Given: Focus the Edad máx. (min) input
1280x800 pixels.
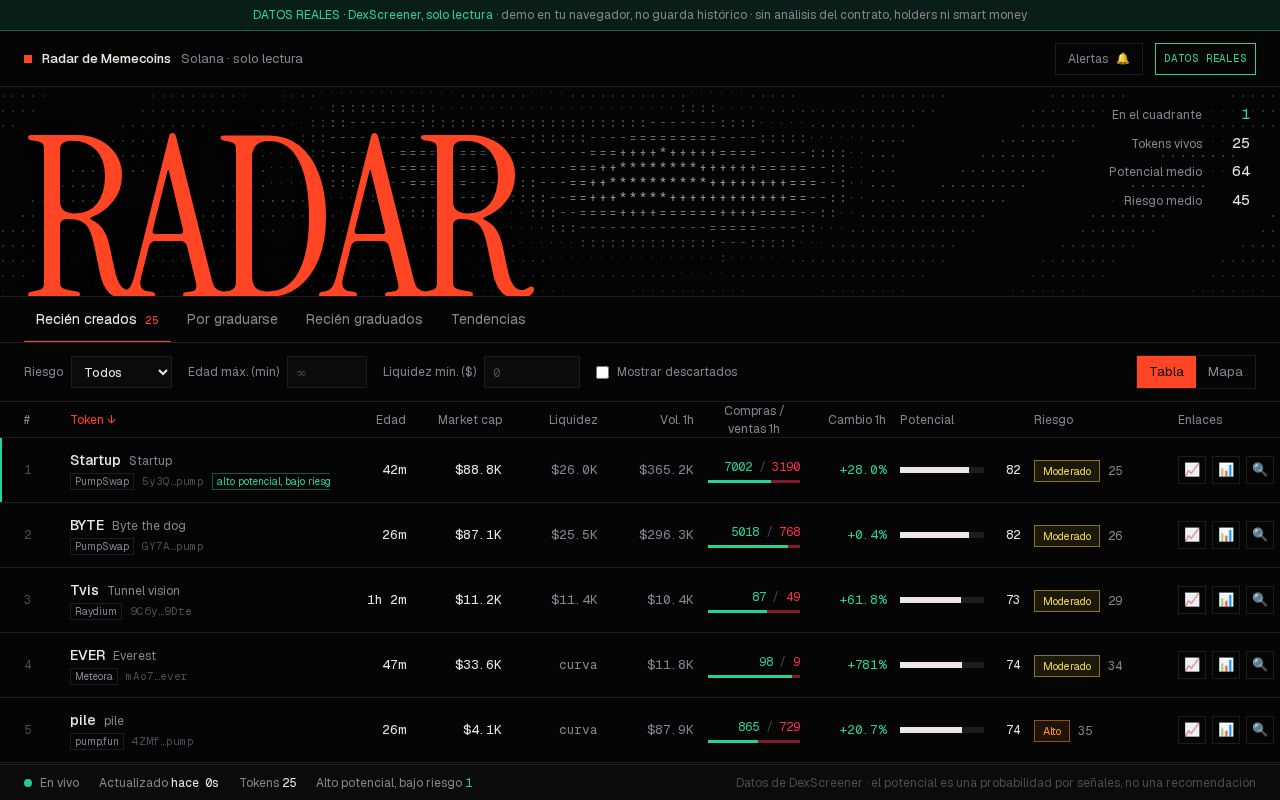Looking at the screenshot, I should (x=327, y=372).
